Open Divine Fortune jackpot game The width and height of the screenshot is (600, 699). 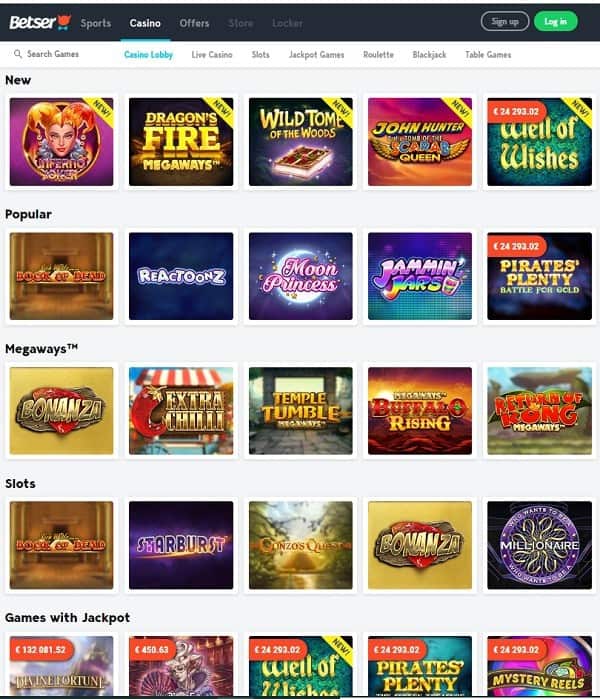click(x=62, y=666)
